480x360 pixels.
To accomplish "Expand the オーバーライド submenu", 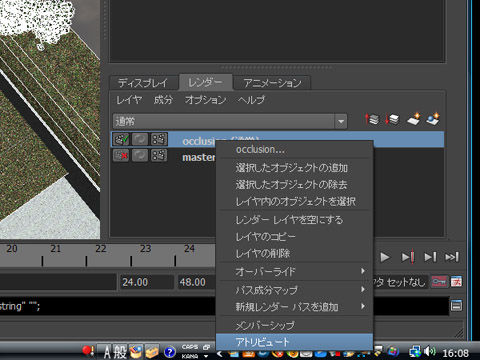I will (x=294, y=272).
